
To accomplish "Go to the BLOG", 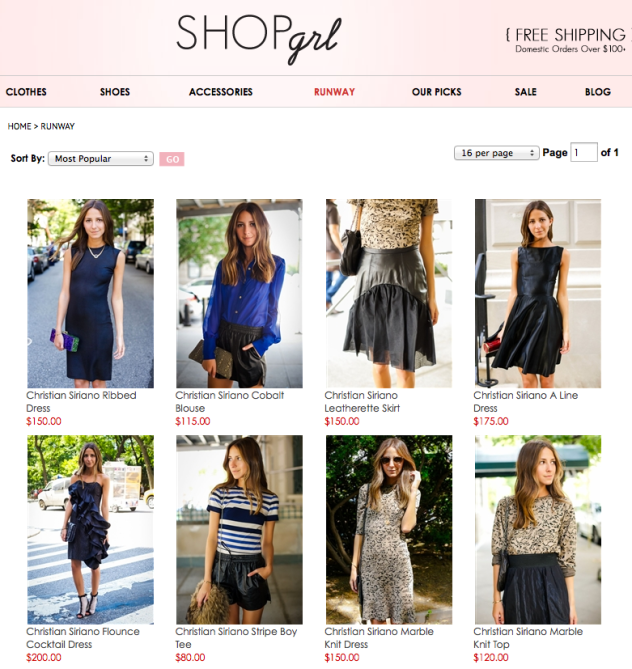I will coord(597,92).
